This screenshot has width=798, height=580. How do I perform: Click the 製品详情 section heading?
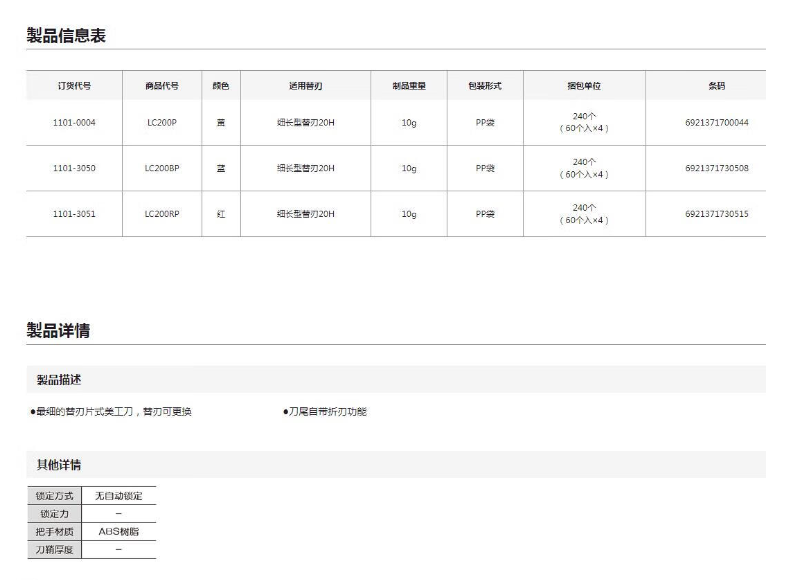[58, 331]
